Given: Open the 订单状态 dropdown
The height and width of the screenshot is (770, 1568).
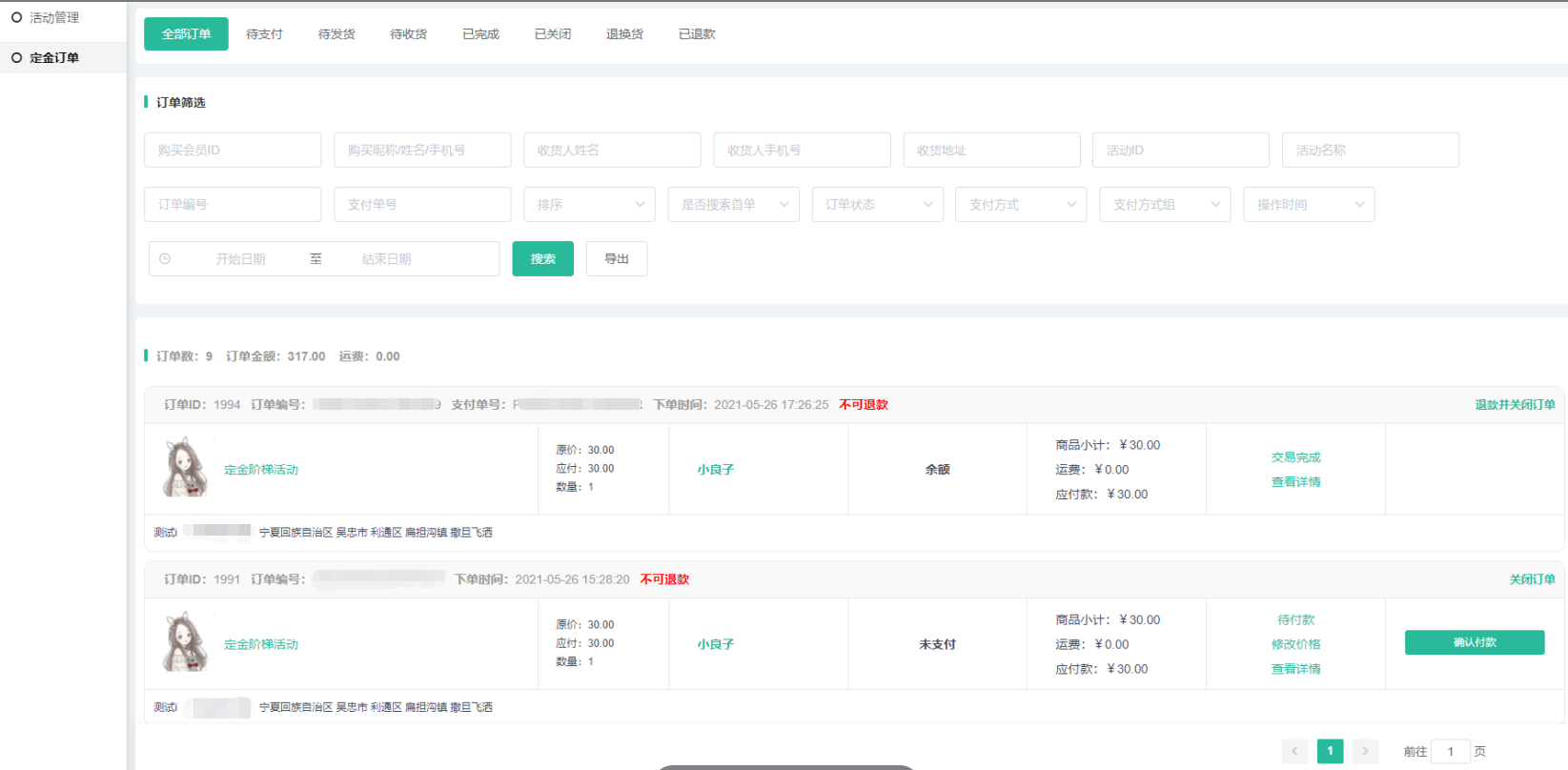Looking at the screenshot, I should pyautogui.click(x=877, y=205).
